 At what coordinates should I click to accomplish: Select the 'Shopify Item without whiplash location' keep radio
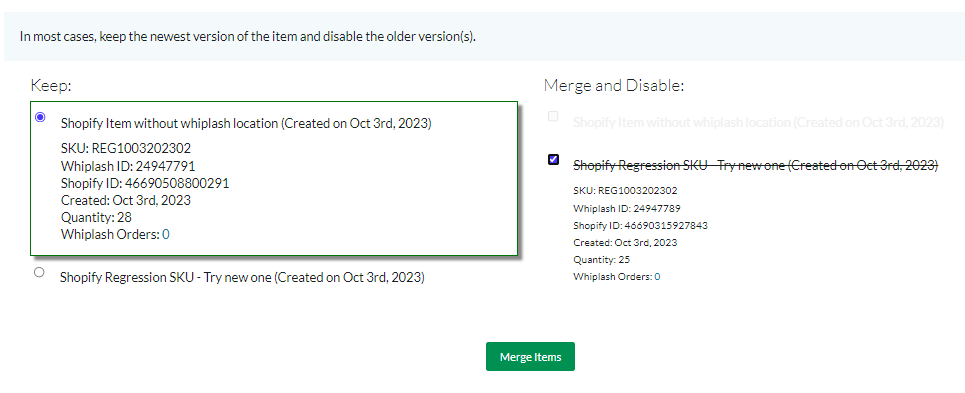pyautogui.click(x=40, y=117)
